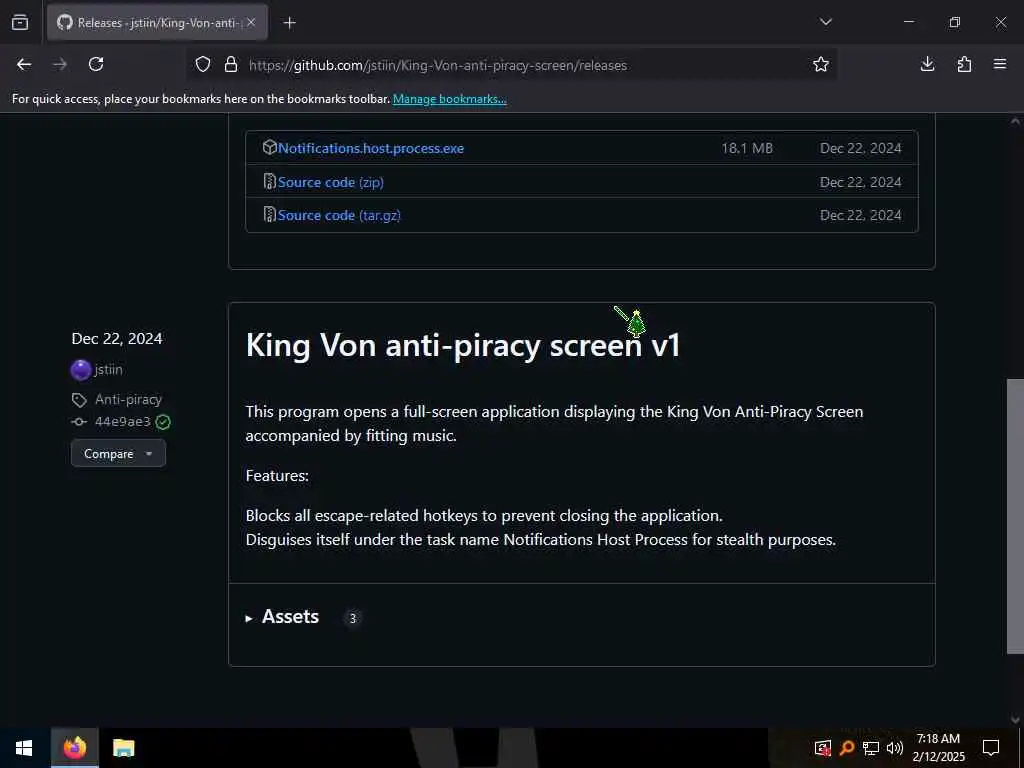
Task: Open the Downloads panel
Action: tap(927, 65)
